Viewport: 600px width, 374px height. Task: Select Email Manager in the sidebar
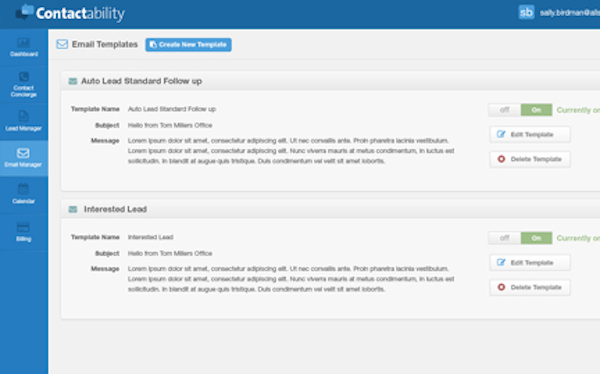click(x=24, y=158)
